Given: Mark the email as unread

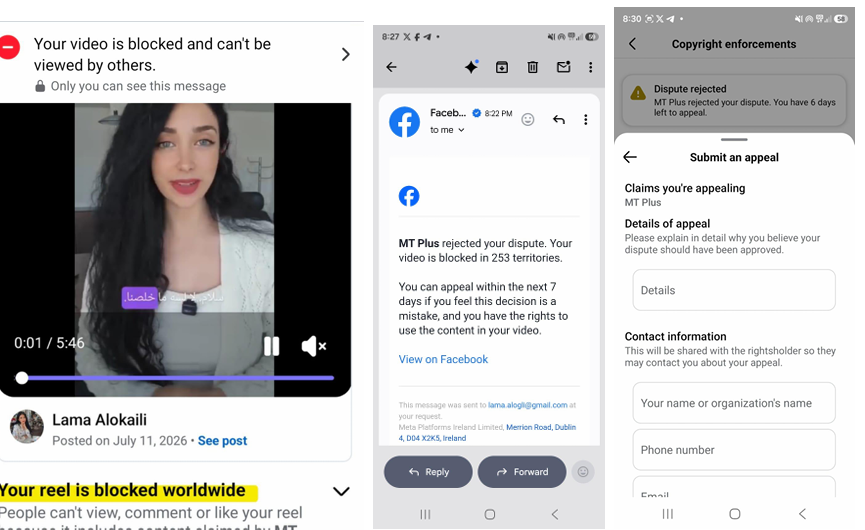Looking at the screenshot, I should point(563,67).
